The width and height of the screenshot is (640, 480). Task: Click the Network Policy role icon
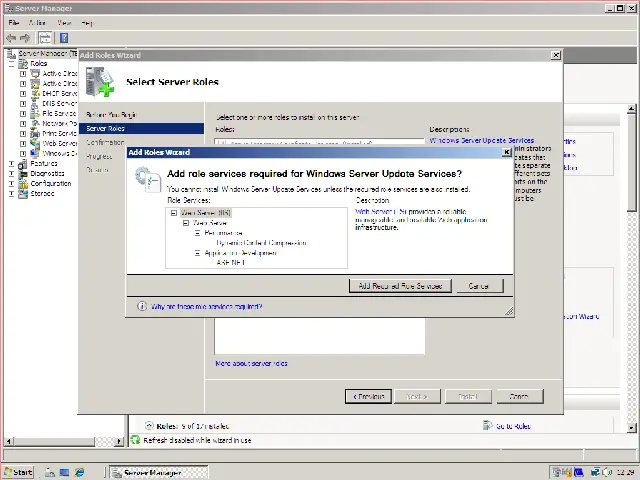point(35,123)
